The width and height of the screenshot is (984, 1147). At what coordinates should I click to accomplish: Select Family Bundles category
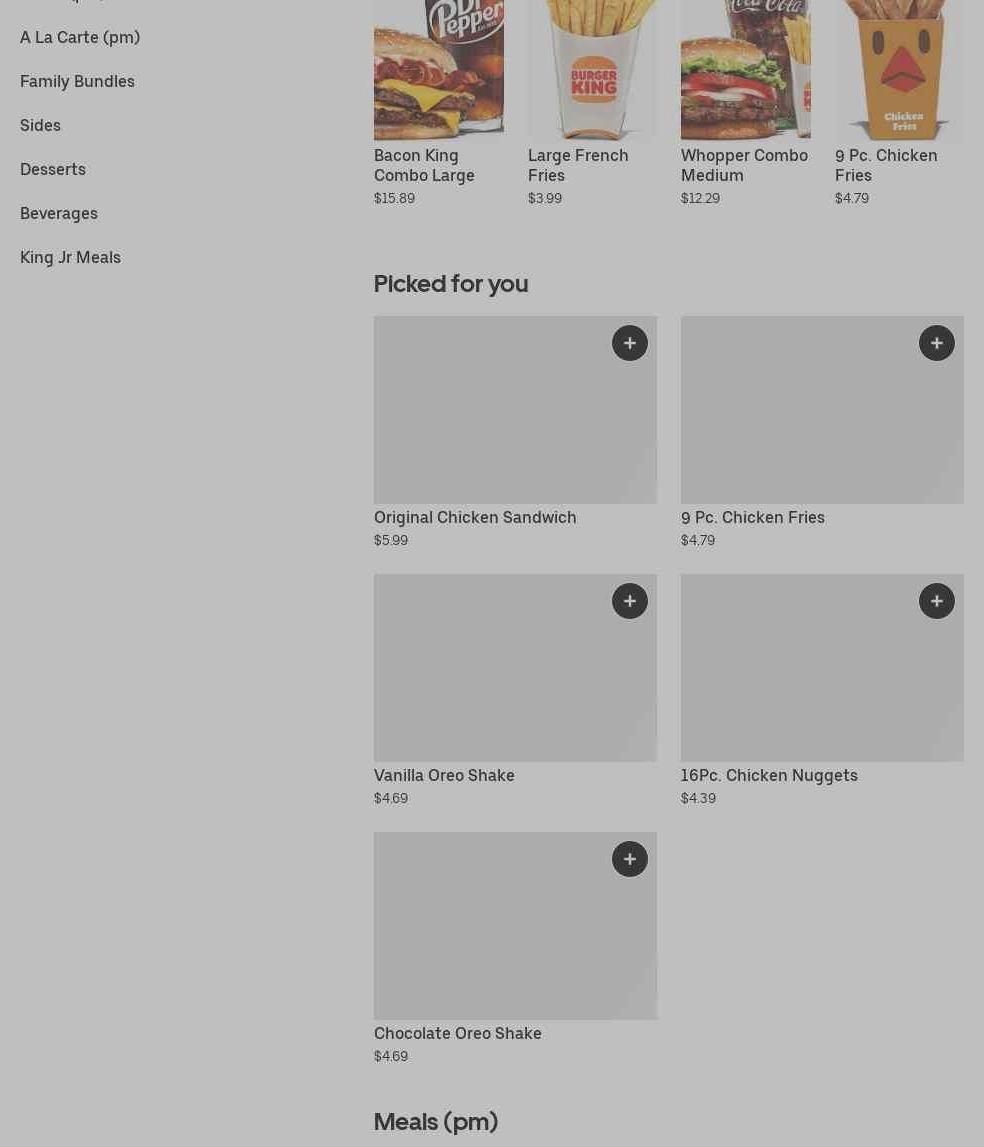point(77,81)
